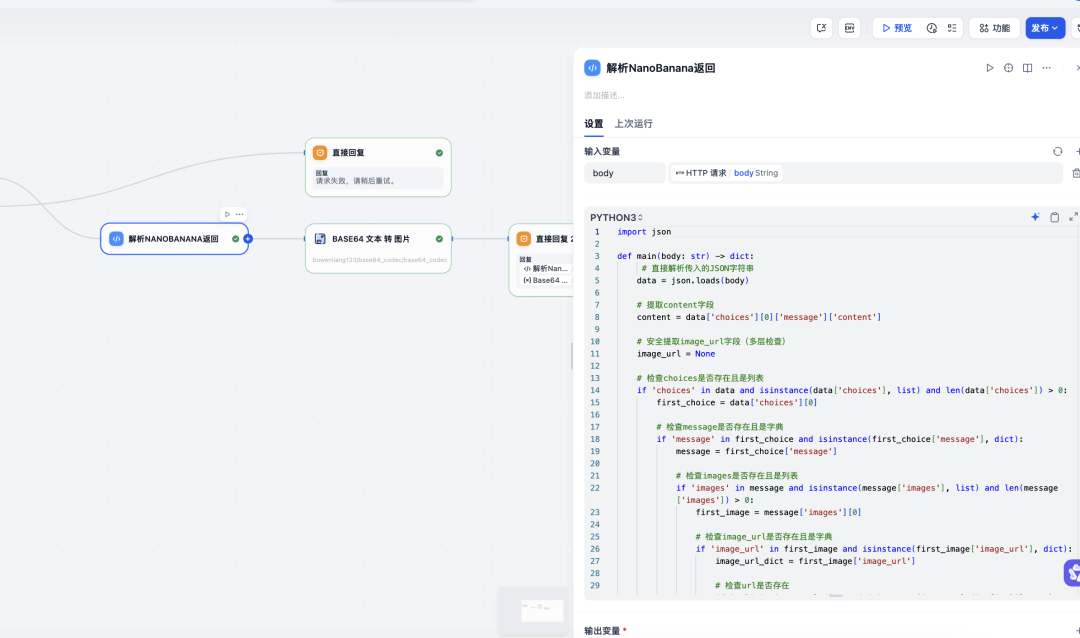Select the 设置 tab
Image resolution: width=1080 pixels, height=638 pixels.
(x=594, y=124)
